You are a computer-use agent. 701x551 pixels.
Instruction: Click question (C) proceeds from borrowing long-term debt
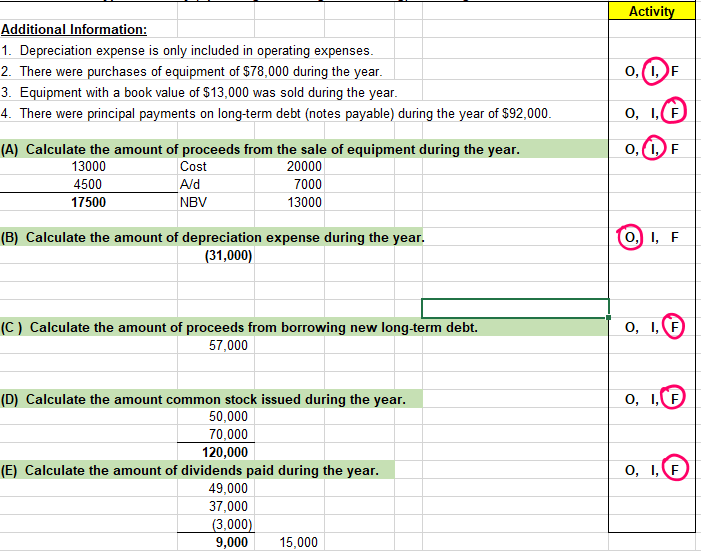304,327
